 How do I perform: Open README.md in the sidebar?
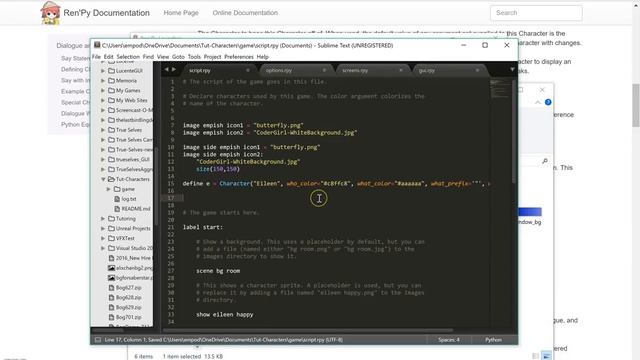[x=136, y=209]
